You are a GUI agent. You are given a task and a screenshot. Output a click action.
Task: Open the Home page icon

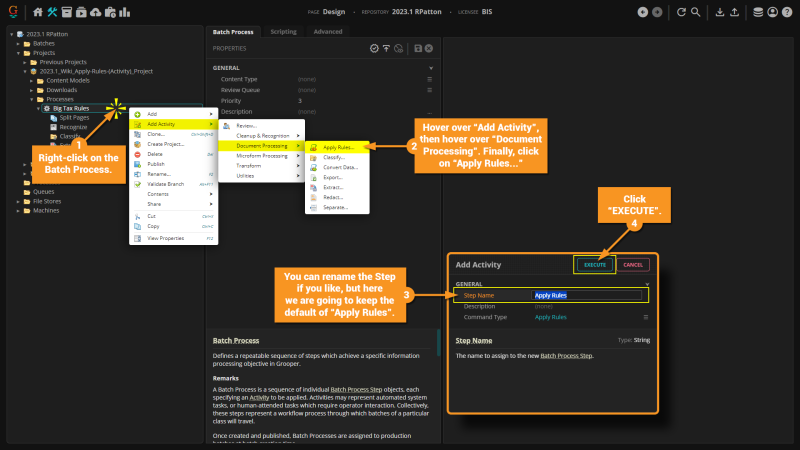point(38,12)
